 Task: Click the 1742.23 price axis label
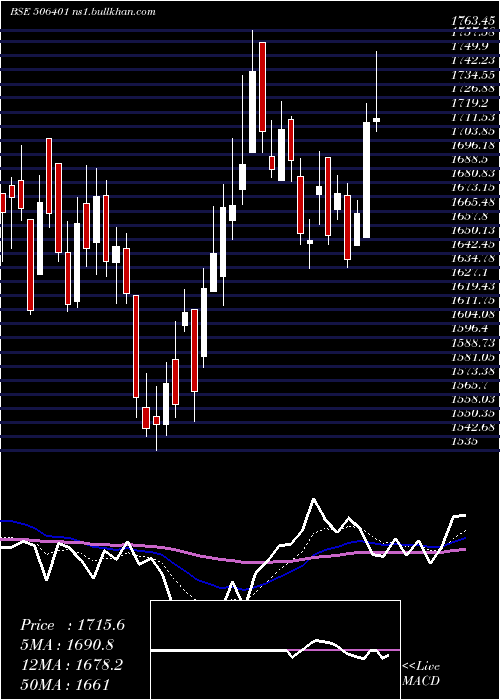472,61
